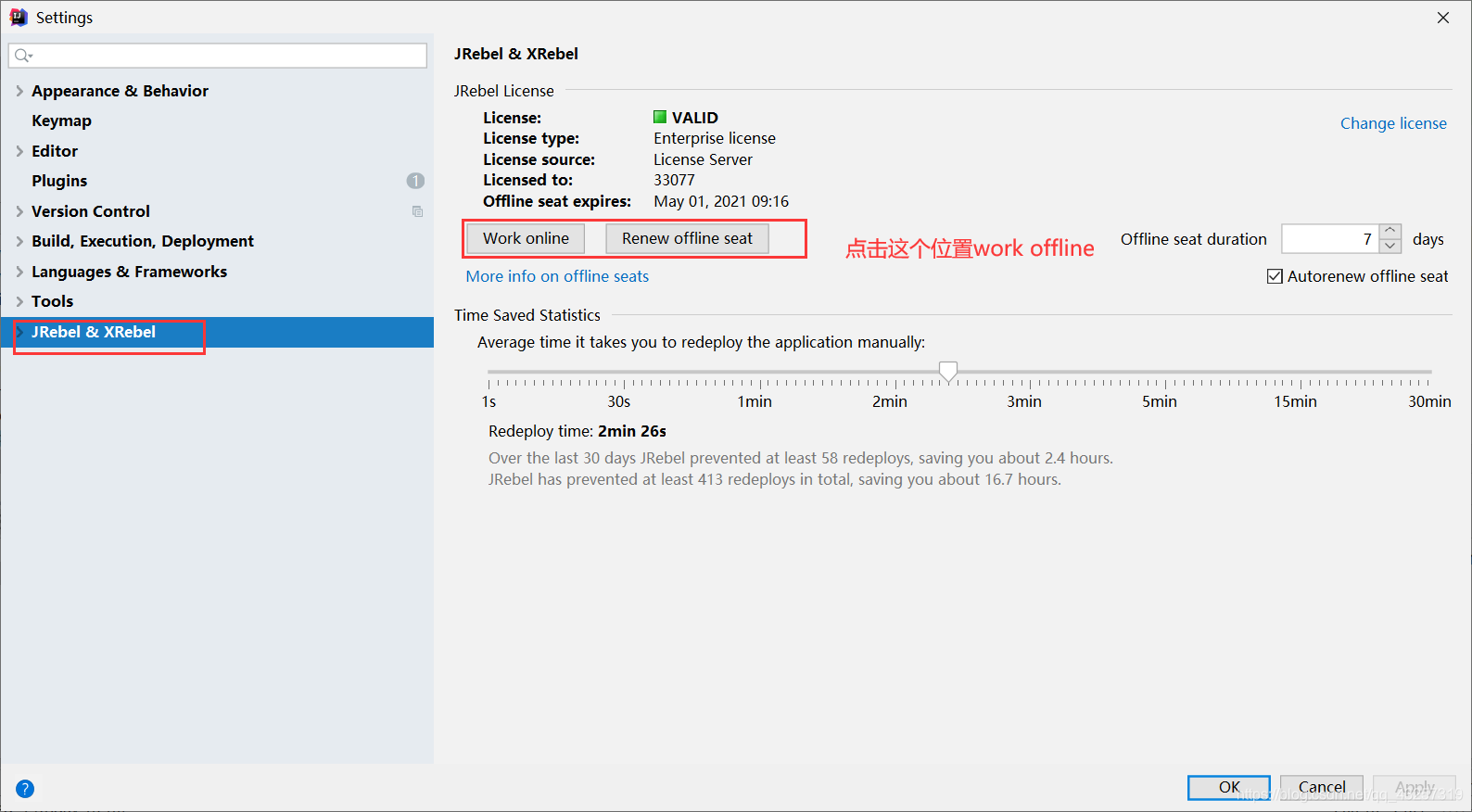Close the Settings dialog

pyautogui.click(x=1443, y=18)
